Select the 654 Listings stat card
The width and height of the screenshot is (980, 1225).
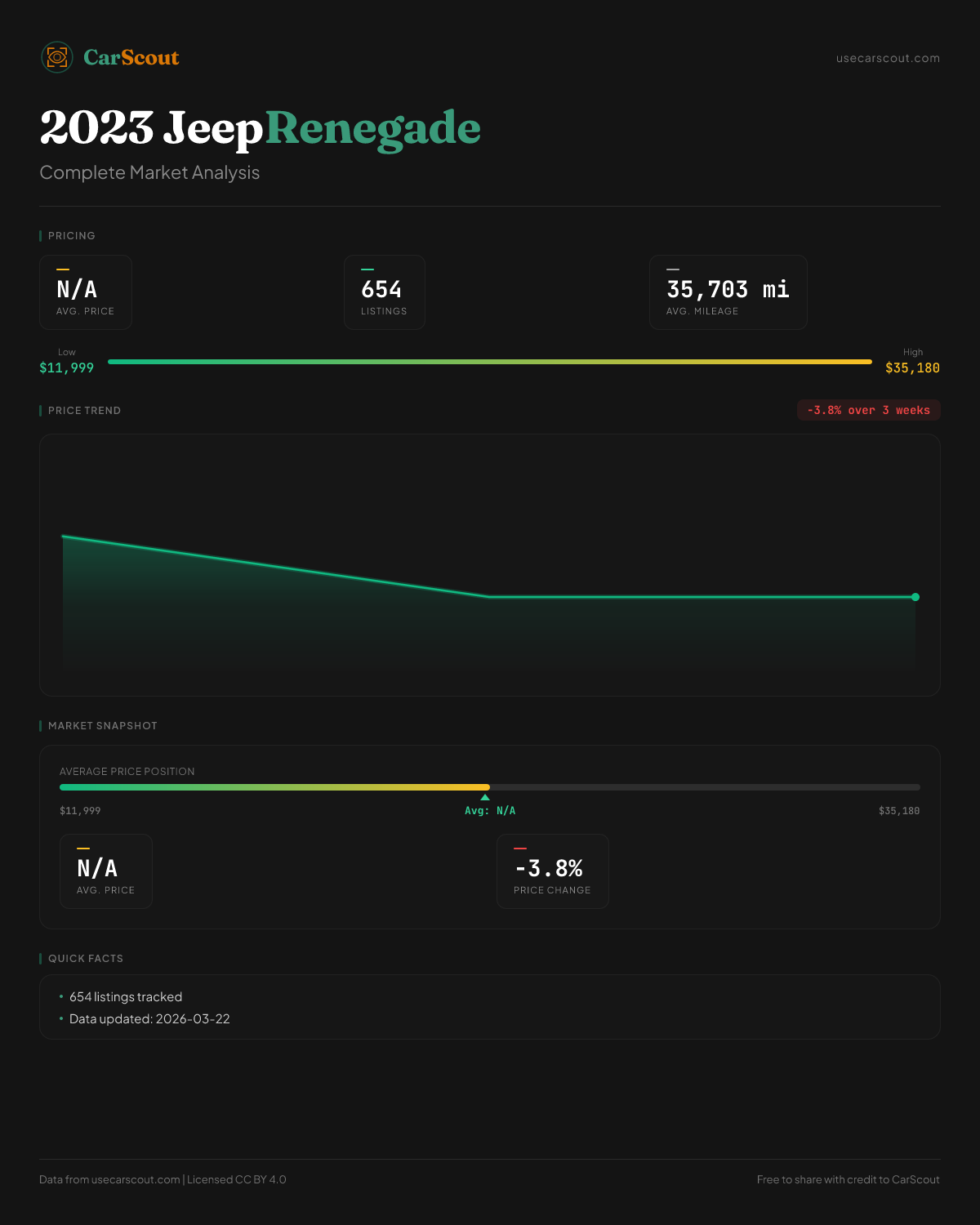click(385, 292)
